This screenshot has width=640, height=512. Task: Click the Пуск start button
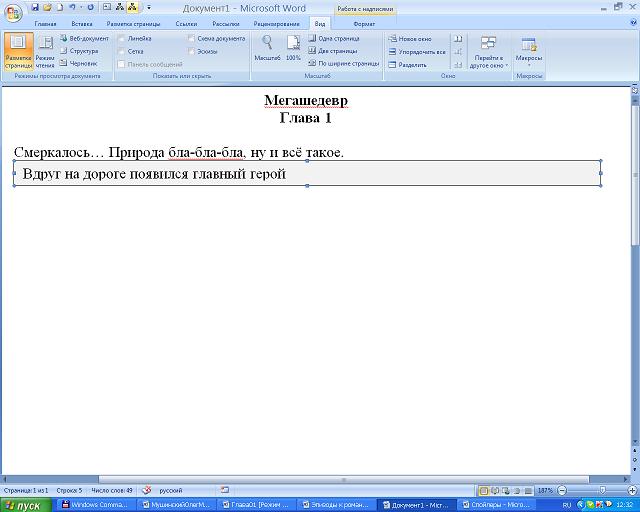(x=22, y=505)
